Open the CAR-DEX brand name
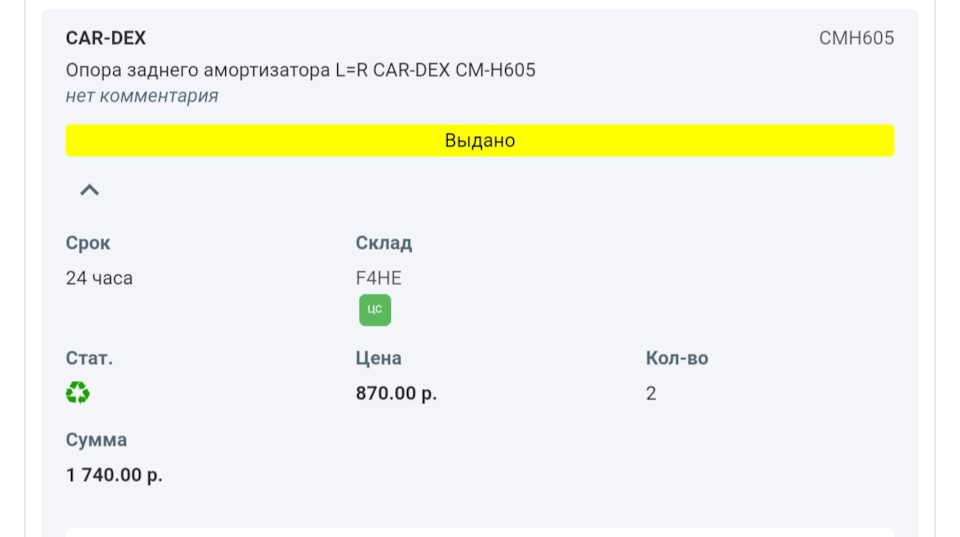Image resolution: width=960 pixels, height=537 pixels. click(106, 38)
